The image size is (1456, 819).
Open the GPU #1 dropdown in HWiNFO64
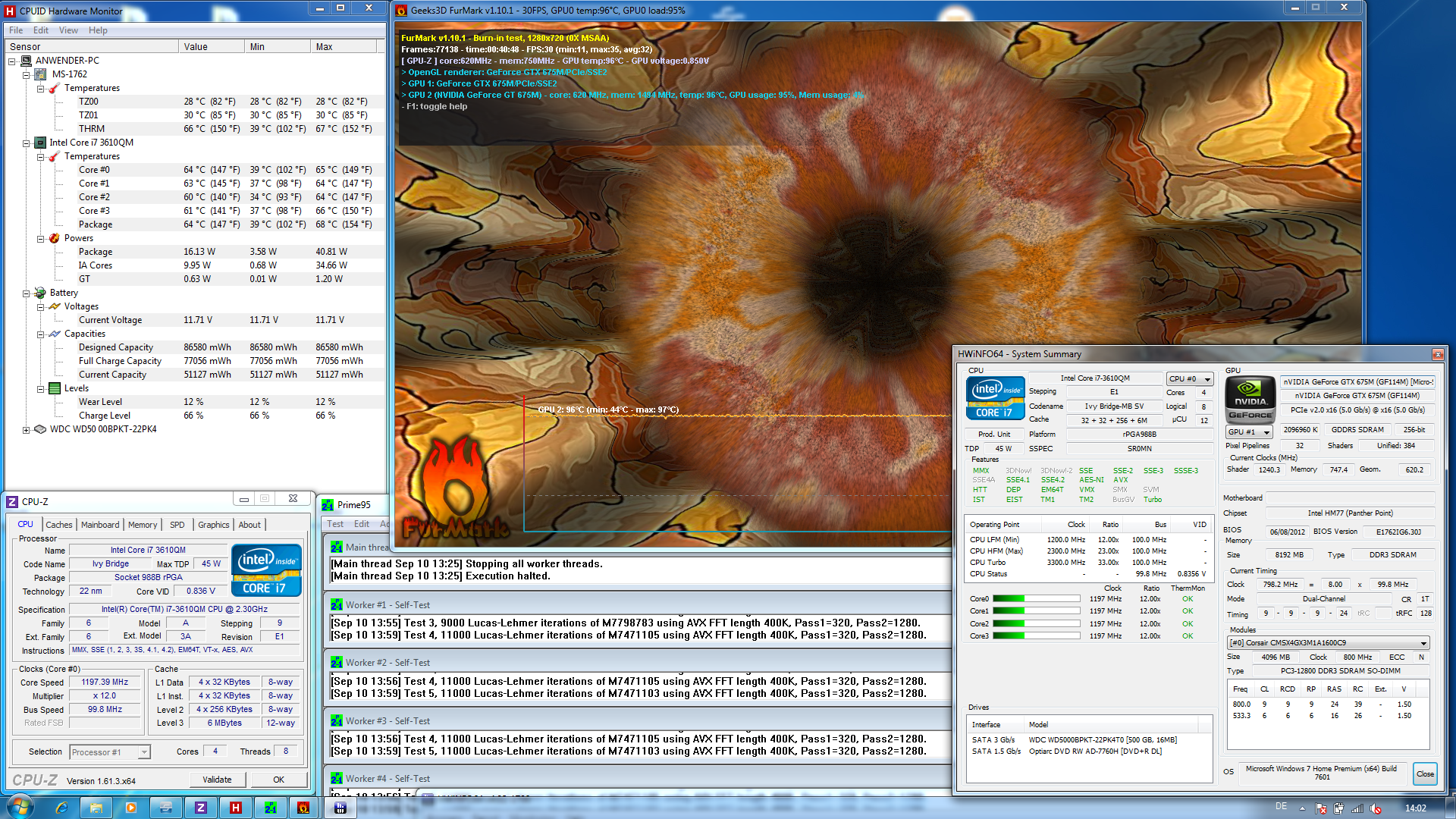(x=1248, y=431)
